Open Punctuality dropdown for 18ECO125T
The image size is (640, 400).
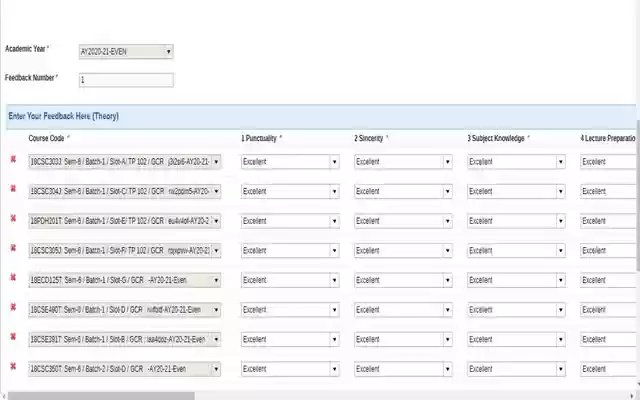click(290, 280)
